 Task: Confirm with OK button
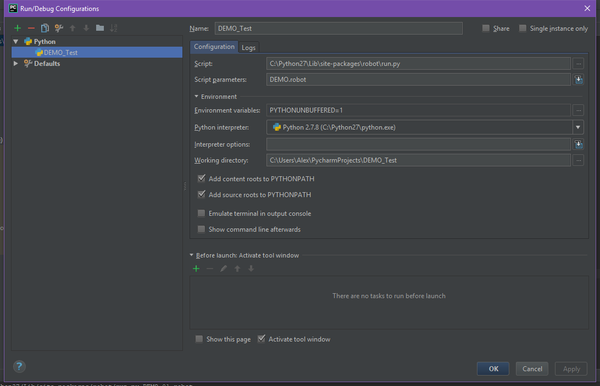click(x=493, y=369)
